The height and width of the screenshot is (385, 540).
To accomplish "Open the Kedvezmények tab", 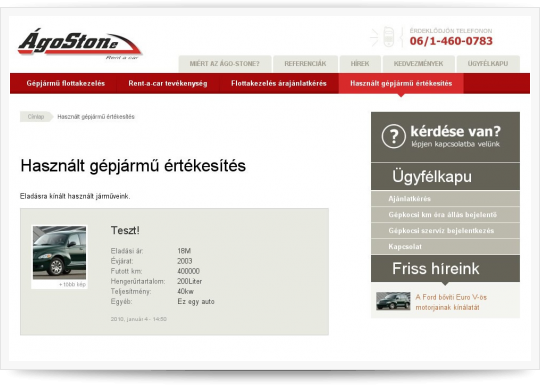I will point(418,64).
